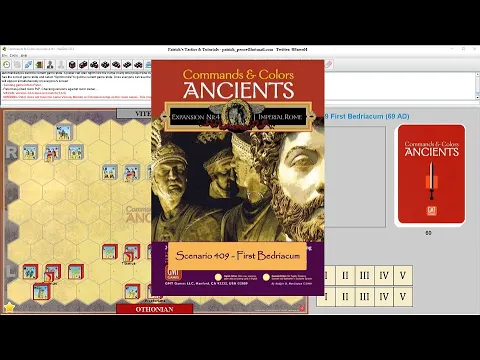The height and width of the screenshot is (360, 480).
Task: Click the greyed-out person silhouette toolbar icon
Action: pos(61,65)
